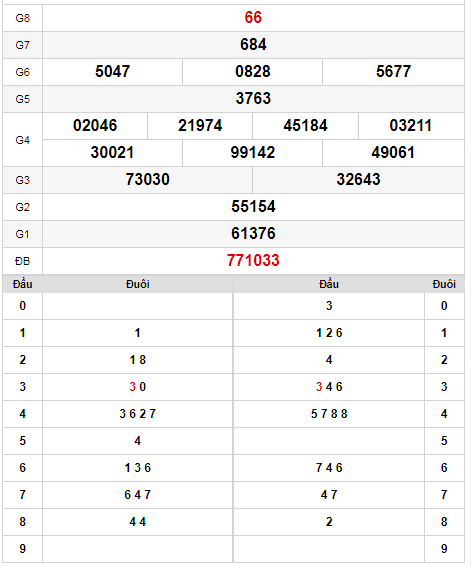The image size is (471, 567).
Task: Click the G7 row label
Action: 22,45
